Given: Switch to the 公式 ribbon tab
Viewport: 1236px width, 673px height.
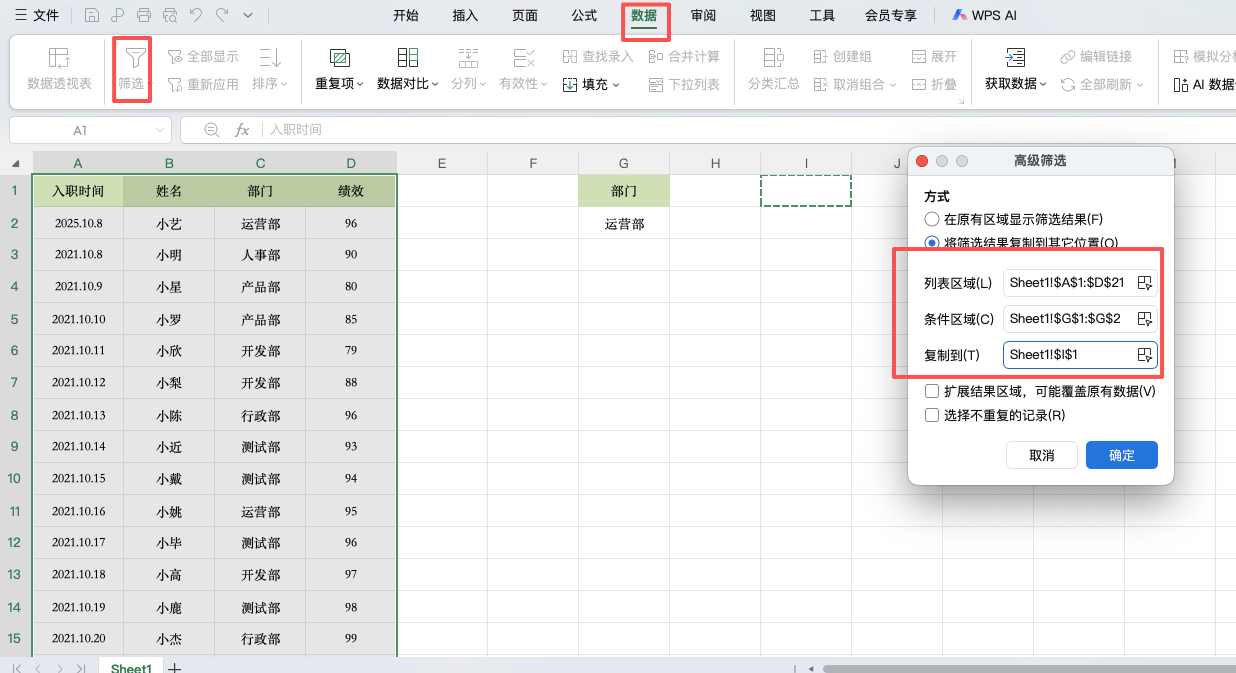Looking at the screenshot, I should click(x=584, y=15).
